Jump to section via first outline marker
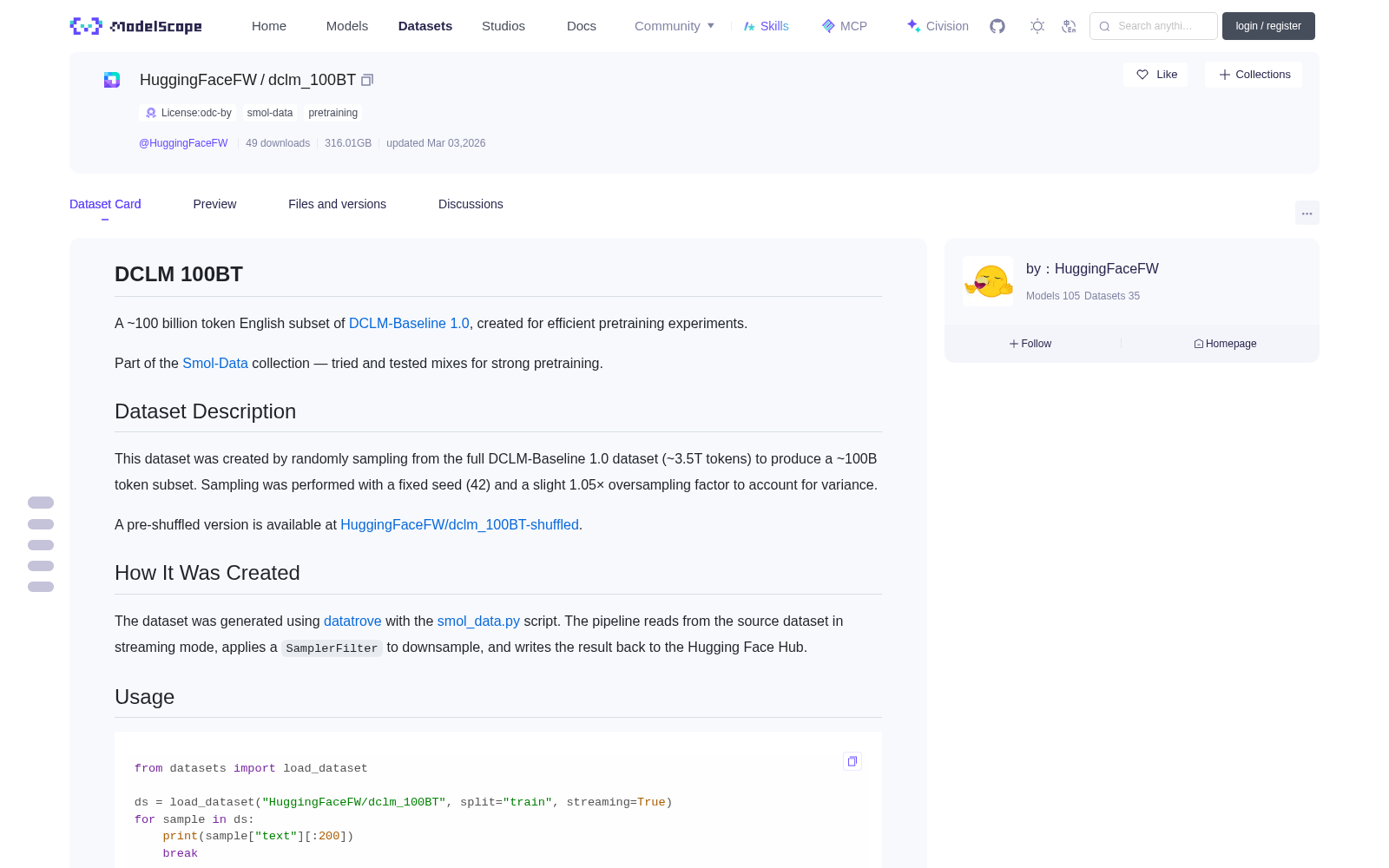 [x=41, y=503]
